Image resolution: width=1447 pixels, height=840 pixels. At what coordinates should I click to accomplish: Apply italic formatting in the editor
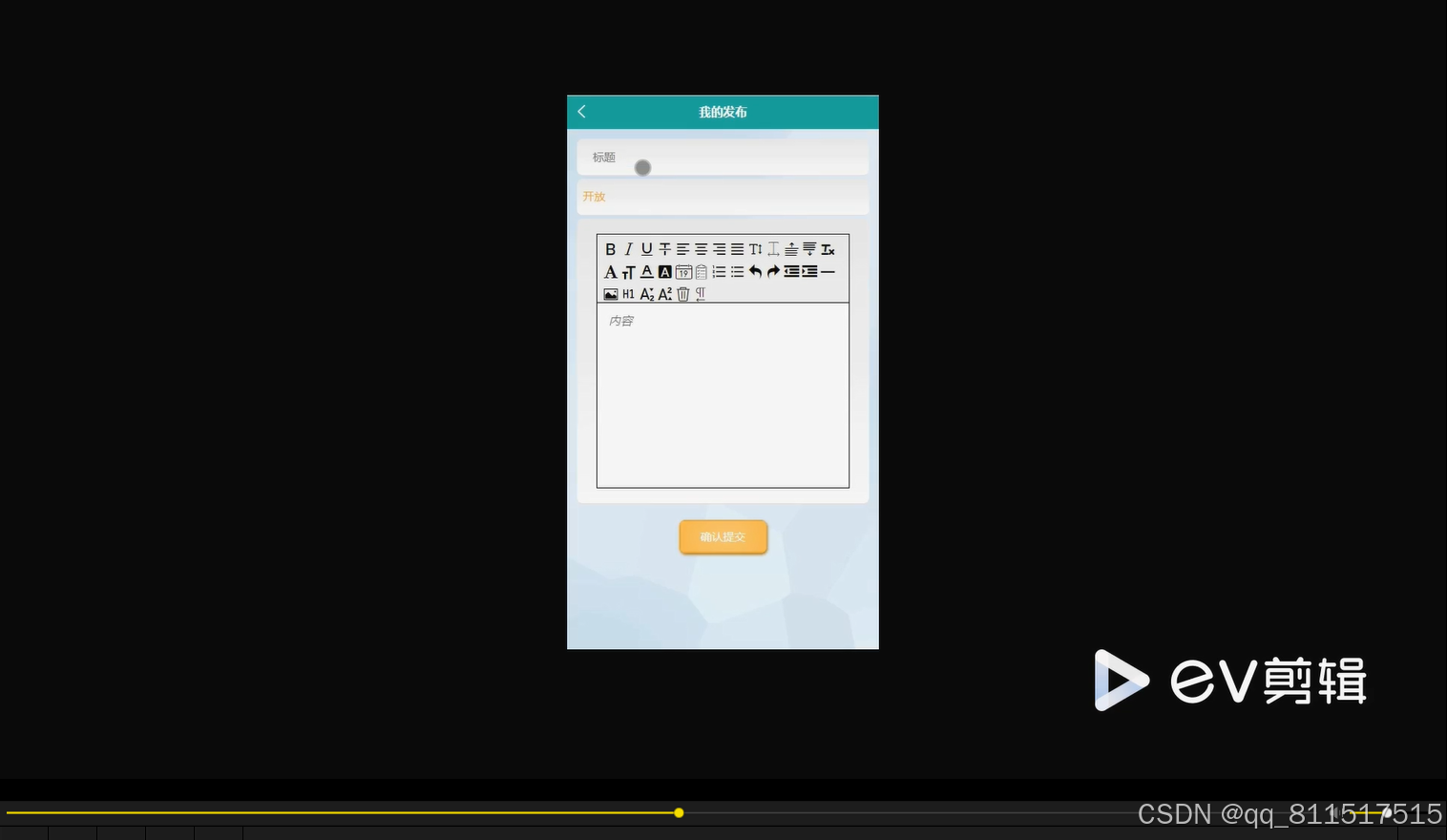pos(629,249)
